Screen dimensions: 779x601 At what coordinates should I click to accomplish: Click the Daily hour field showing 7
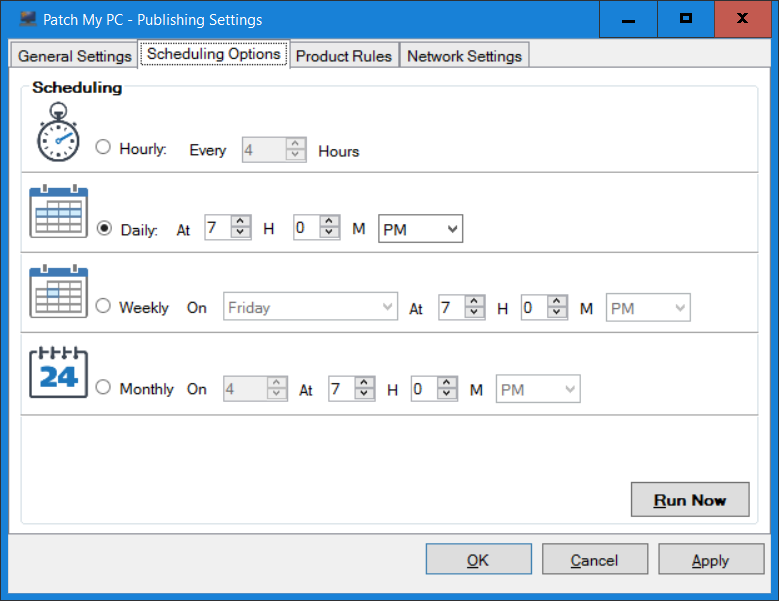218,227
